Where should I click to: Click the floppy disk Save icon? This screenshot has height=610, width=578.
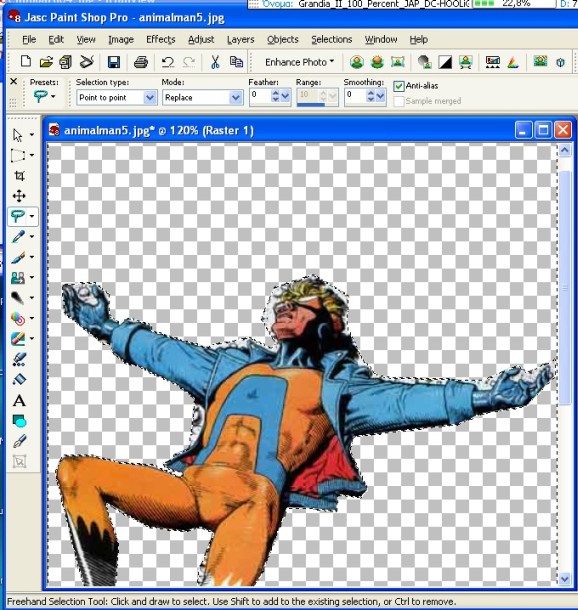coord(114,62)
